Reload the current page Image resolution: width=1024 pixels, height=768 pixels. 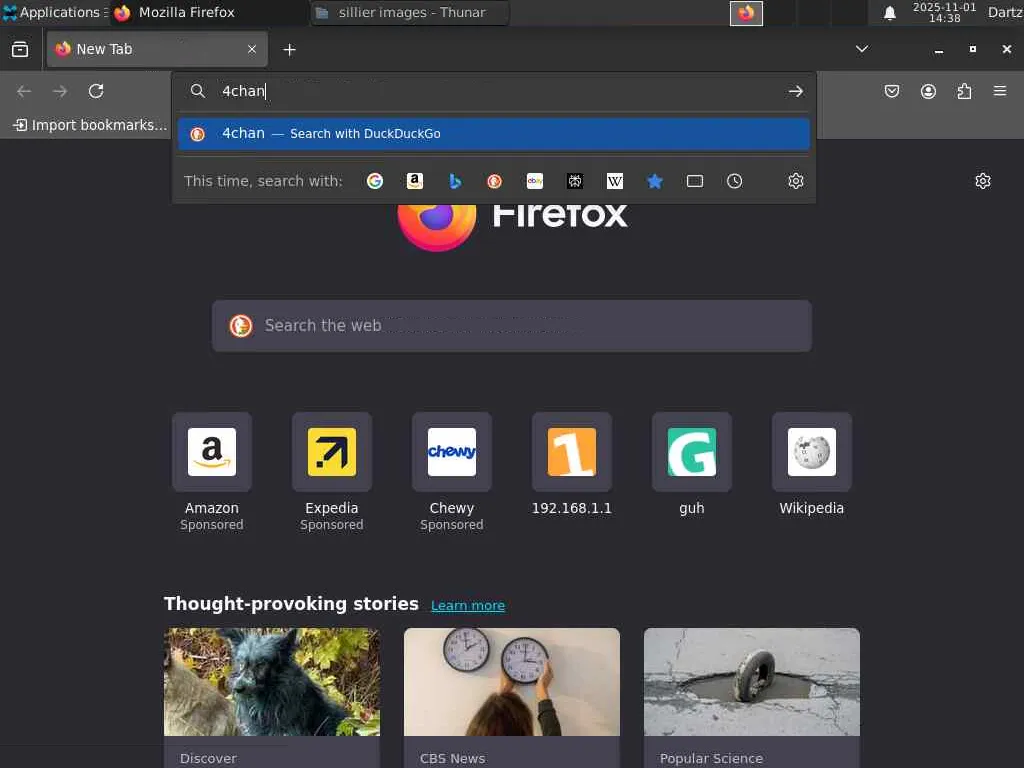pos(96,91)
